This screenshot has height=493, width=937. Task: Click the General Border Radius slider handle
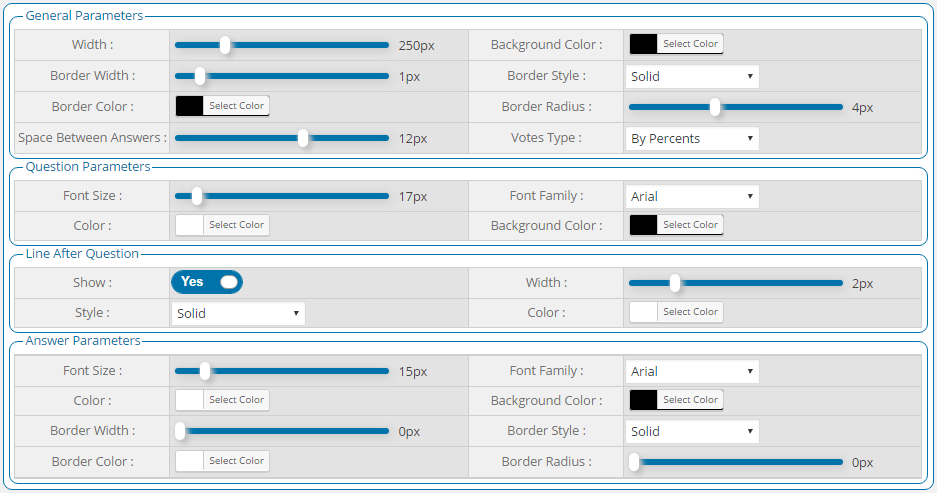714,107
